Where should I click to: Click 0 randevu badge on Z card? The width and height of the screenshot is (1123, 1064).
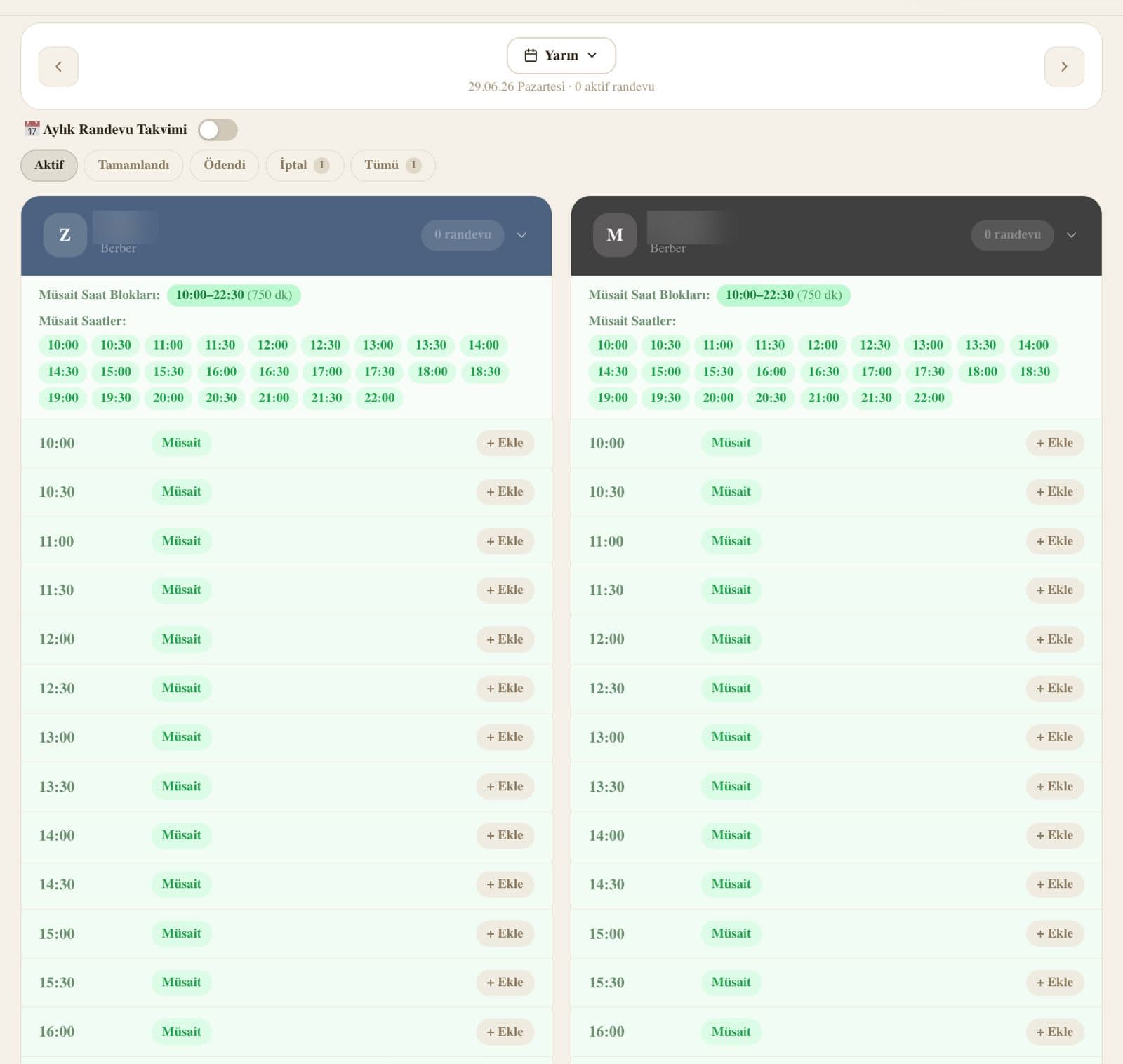(x=463, y=234)
